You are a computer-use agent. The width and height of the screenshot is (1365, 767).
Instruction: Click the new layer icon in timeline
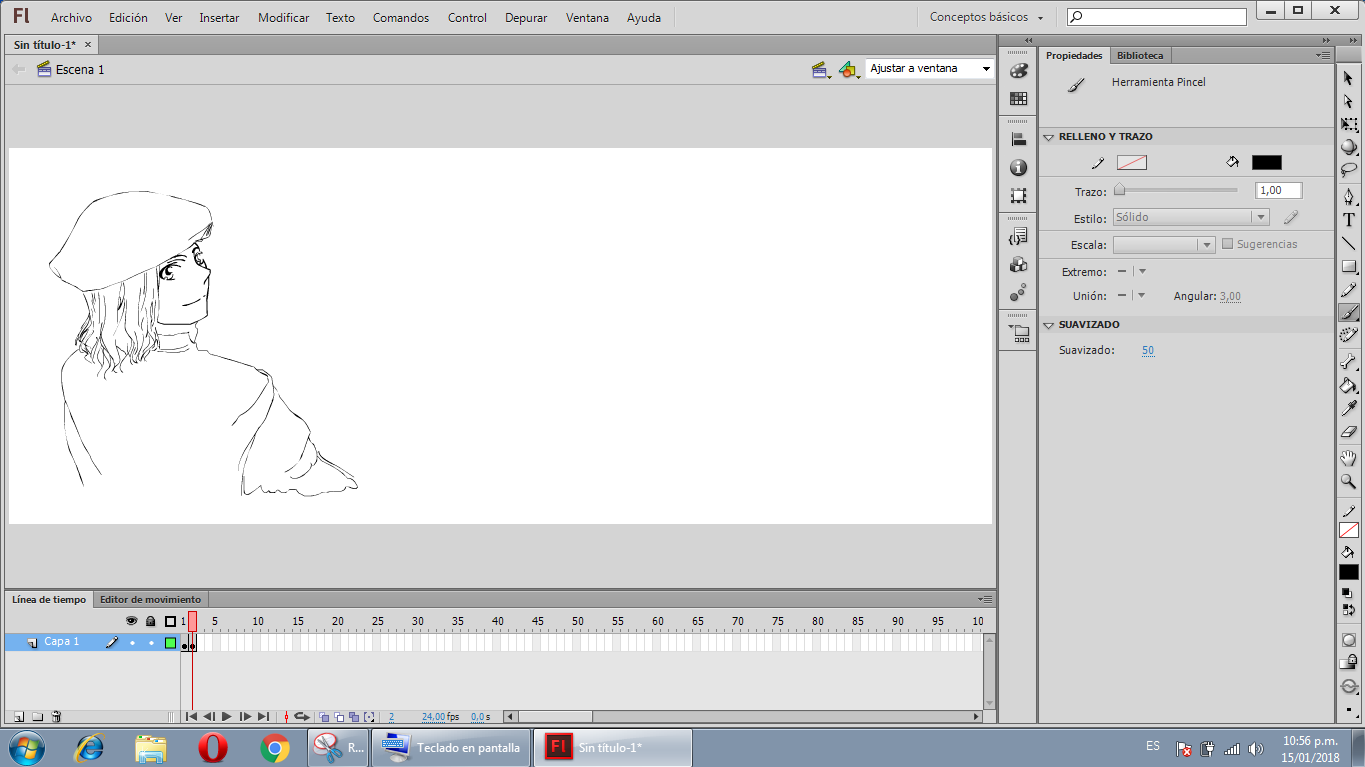18,716
